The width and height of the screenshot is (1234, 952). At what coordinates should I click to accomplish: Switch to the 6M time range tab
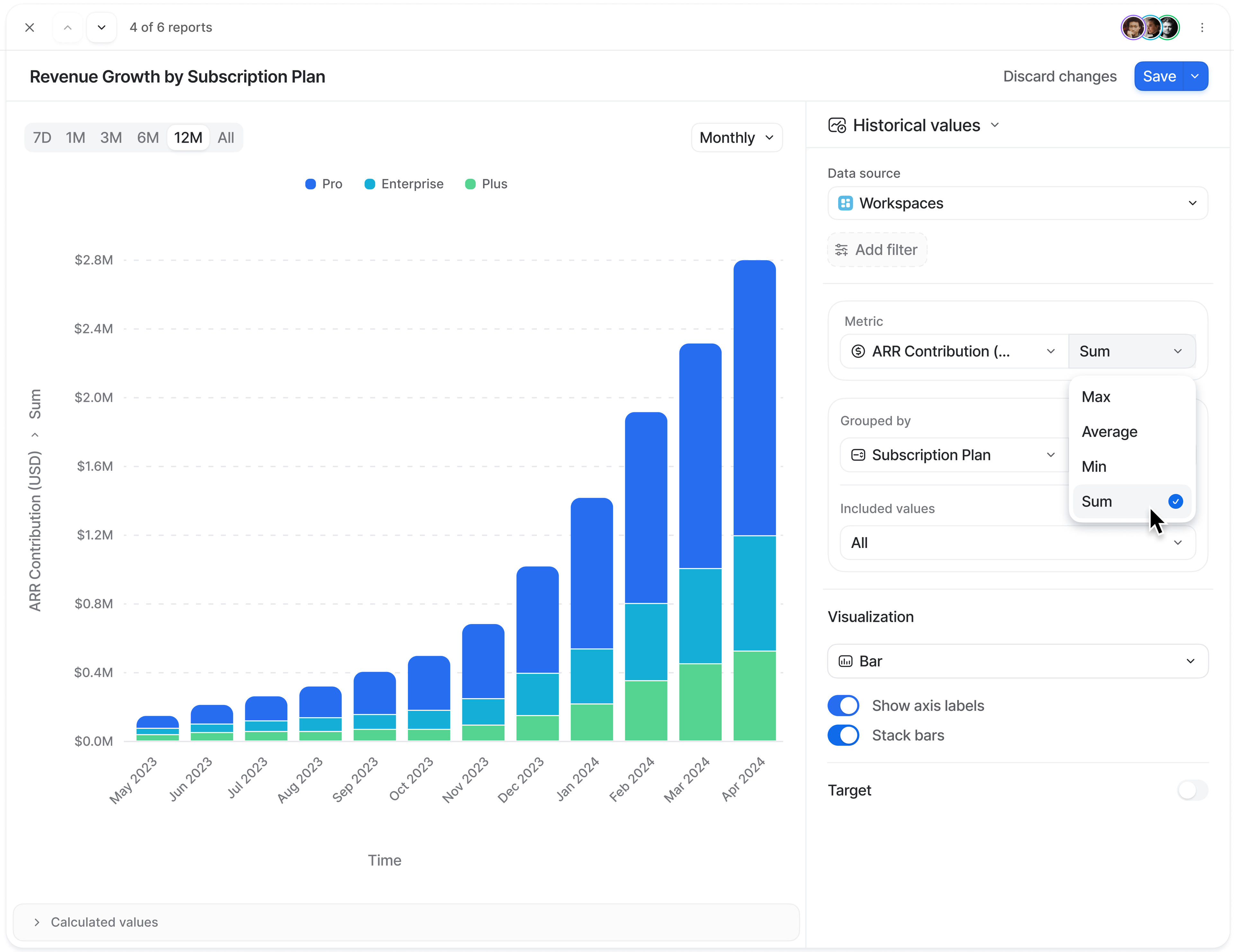click(x=148, y=138)
